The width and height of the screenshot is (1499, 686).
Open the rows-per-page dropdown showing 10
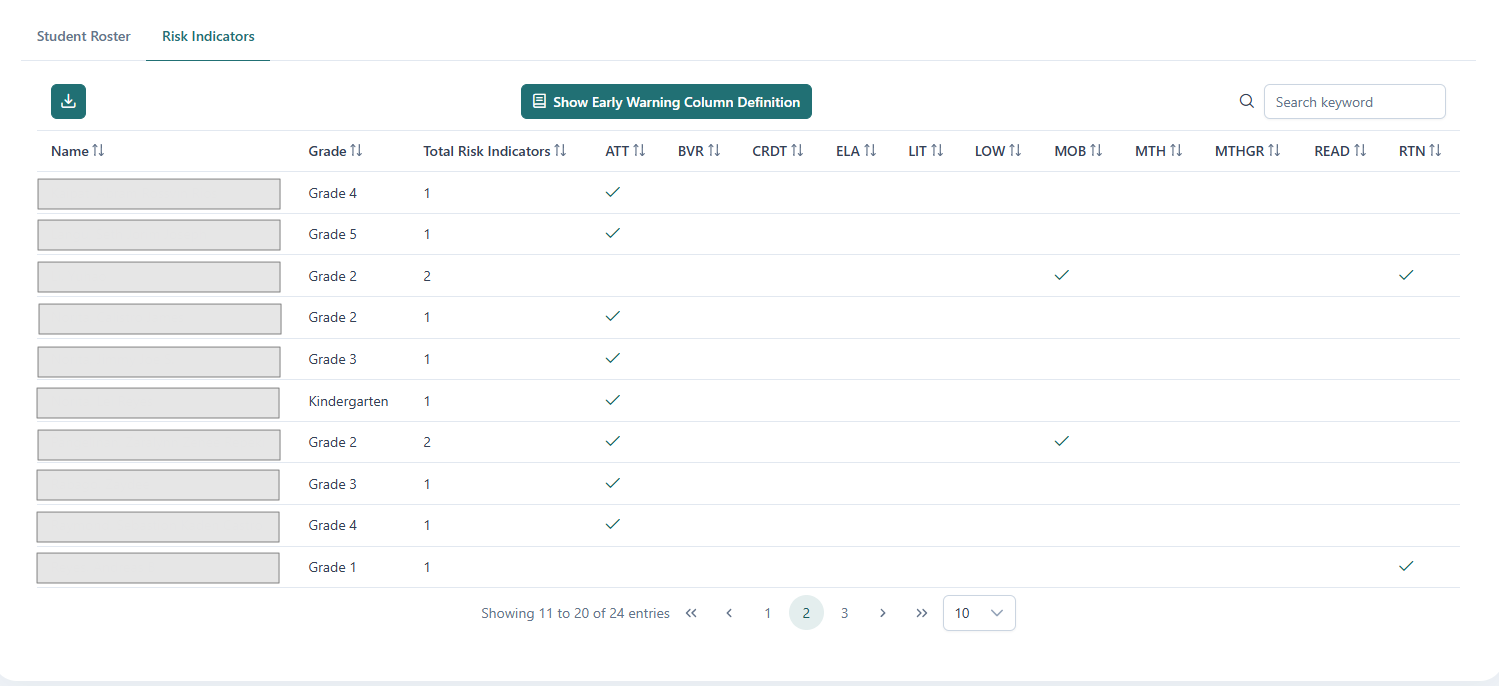point(979,613)
